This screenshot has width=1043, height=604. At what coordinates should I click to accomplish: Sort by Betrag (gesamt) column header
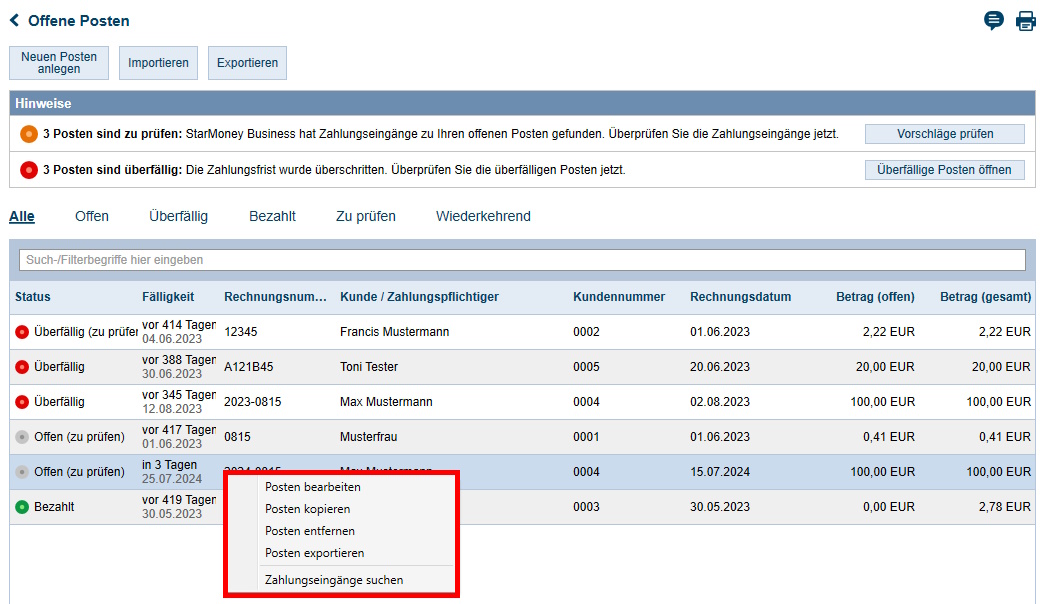tap(985, 297)
